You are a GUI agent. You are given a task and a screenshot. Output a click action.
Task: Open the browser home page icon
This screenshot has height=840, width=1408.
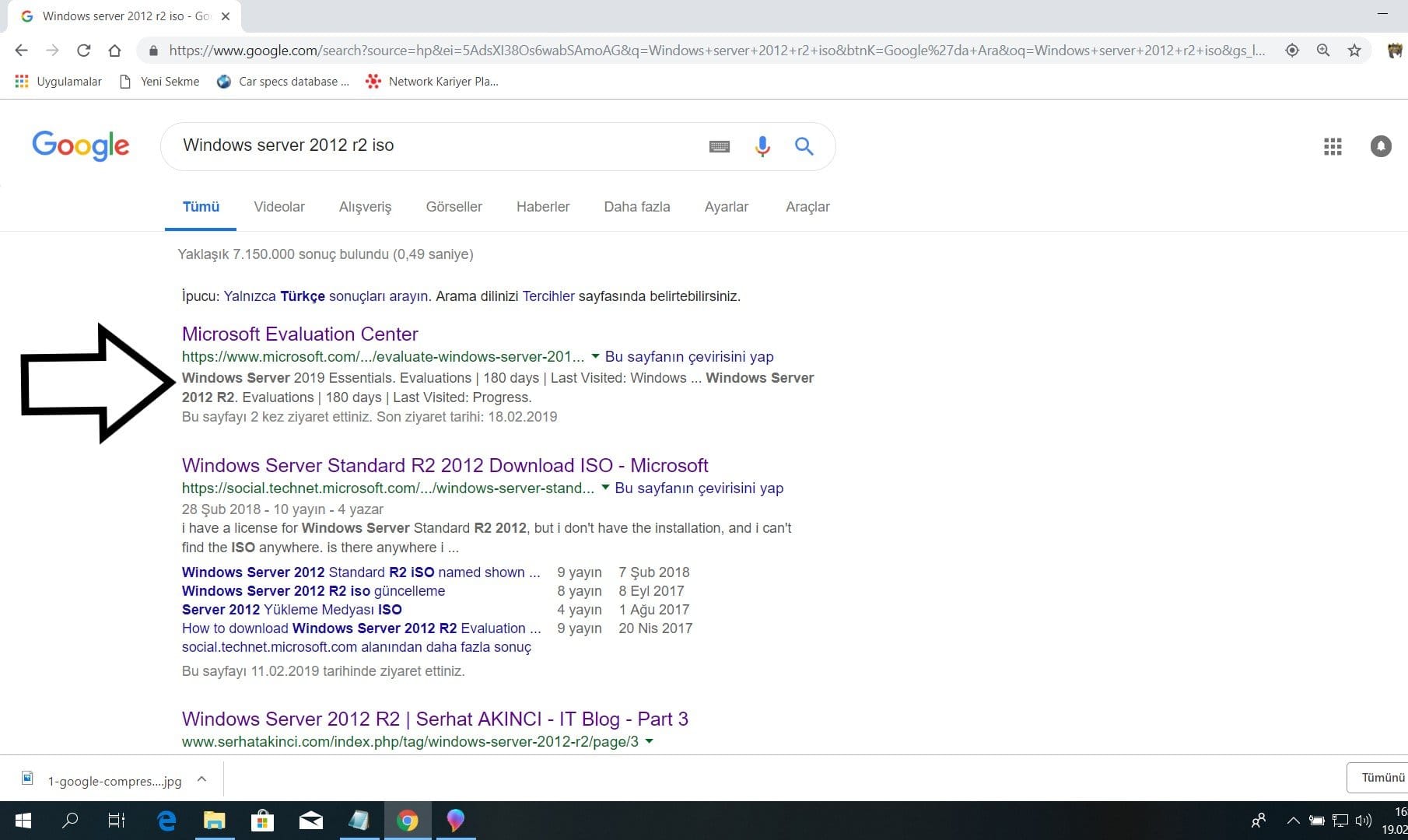coord(114,51)
